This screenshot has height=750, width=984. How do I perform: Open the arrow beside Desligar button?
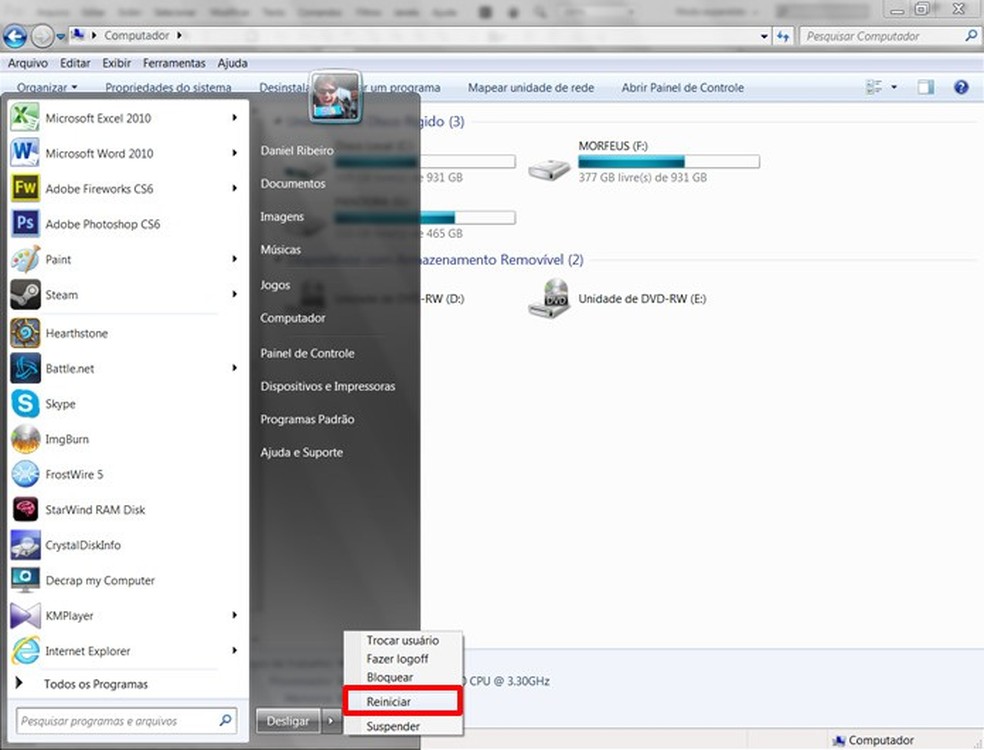(331, 721)
